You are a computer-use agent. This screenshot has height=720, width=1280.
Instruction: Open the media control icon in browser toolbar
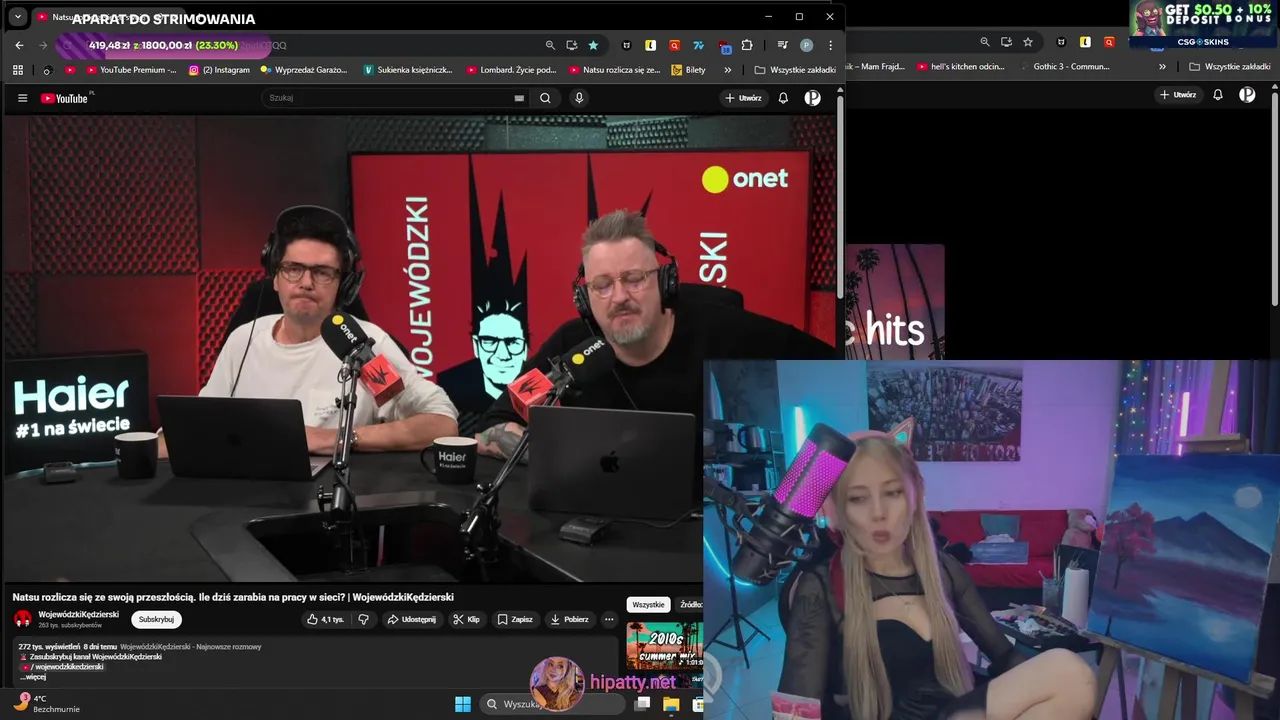783,45
